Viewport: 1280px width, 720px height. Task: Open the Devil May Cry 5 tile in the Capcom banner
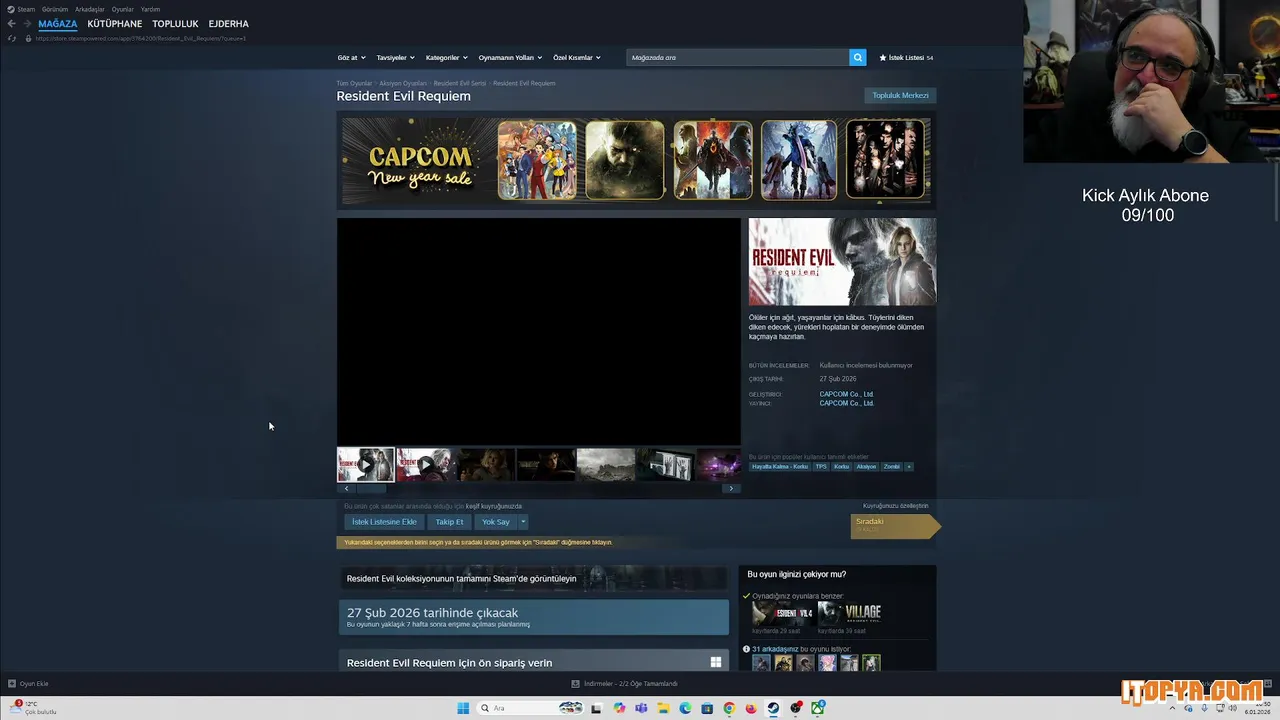click(798, 160)
